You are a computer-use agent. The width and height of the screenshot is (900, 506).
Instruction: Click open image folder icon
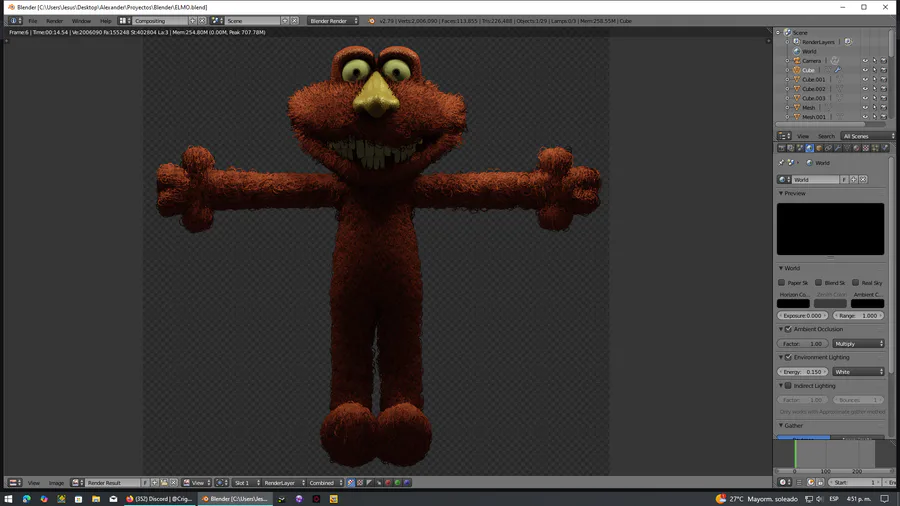pos(164,482)
